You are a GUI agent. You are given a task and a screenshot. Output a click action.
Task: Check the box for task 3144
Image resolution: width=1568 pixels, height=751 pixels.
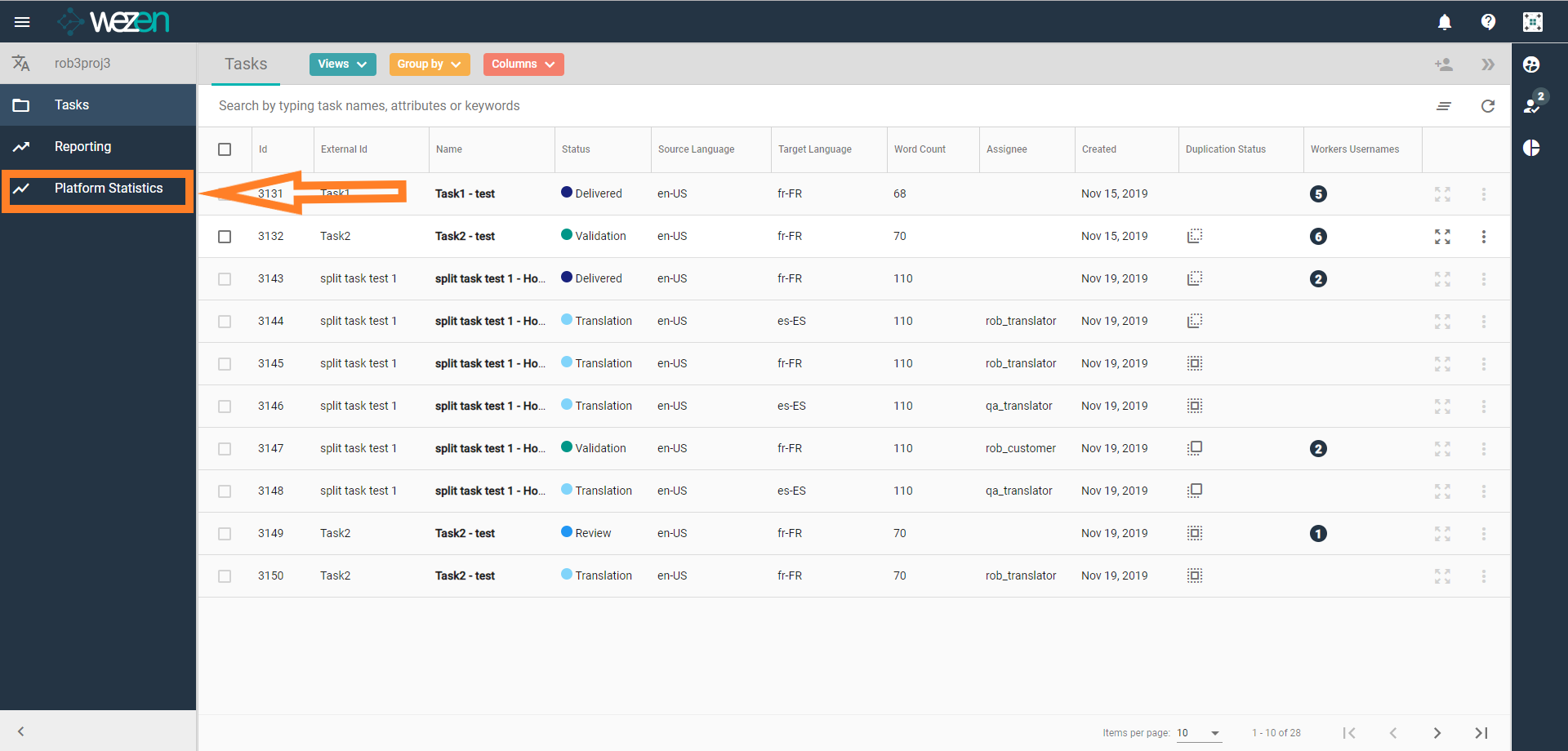point(225,322)
